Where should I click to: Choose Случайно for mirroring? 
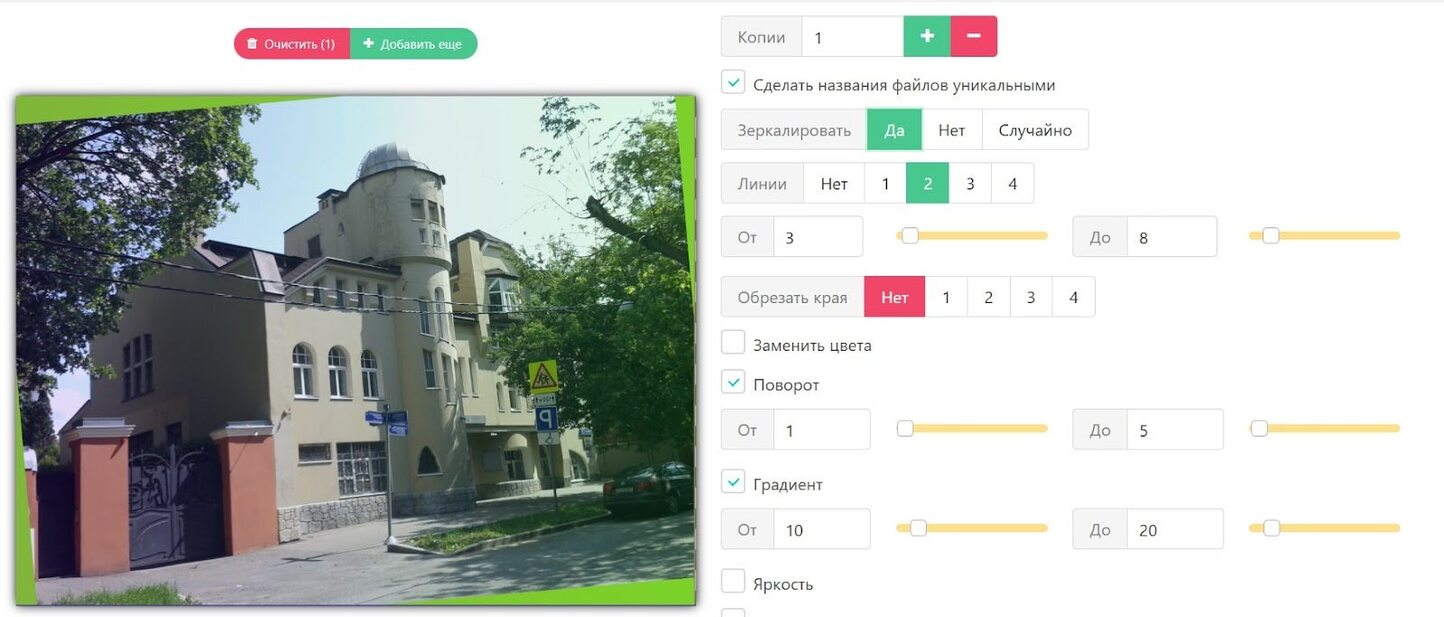tap(1035, 130)
